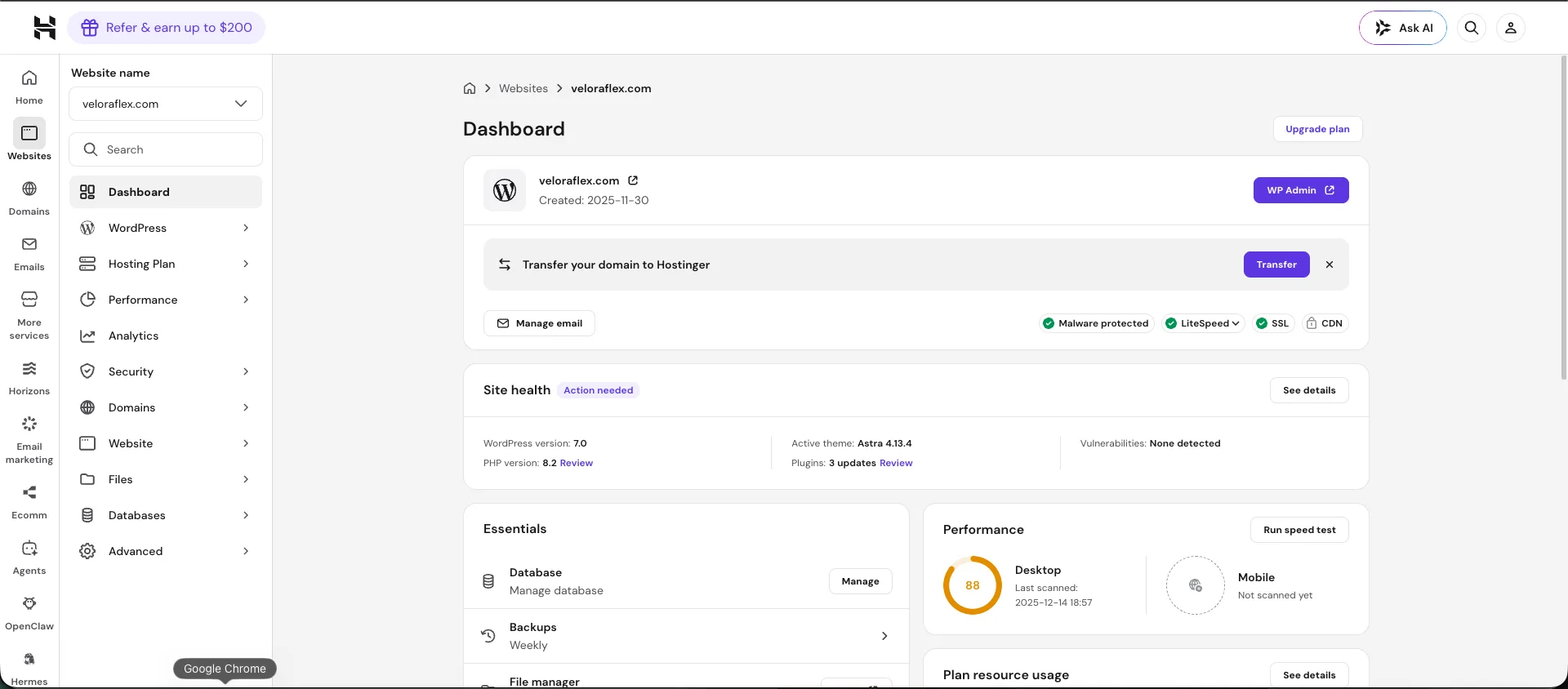
Task: Click the page vertical scrollbar
Action: click(1564, 216)
